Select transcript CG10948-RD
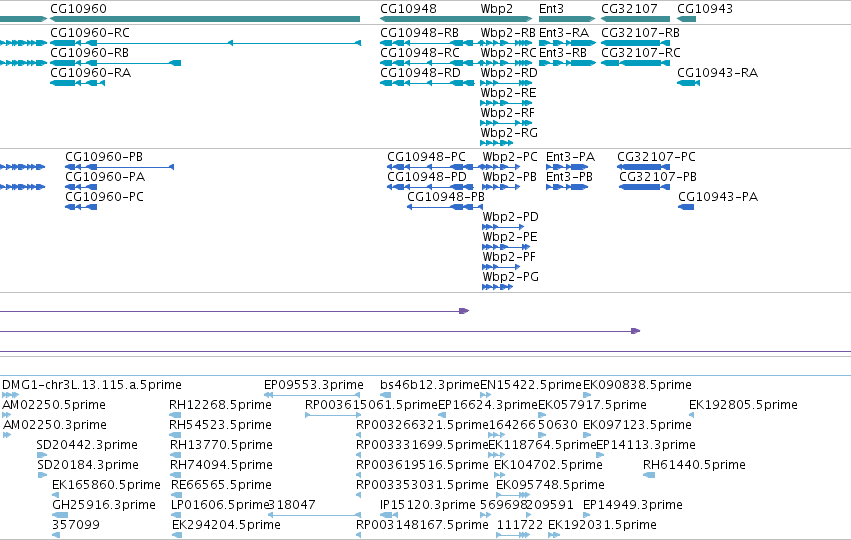The width and height of the screenshot is (851, 540). (427, 83)
